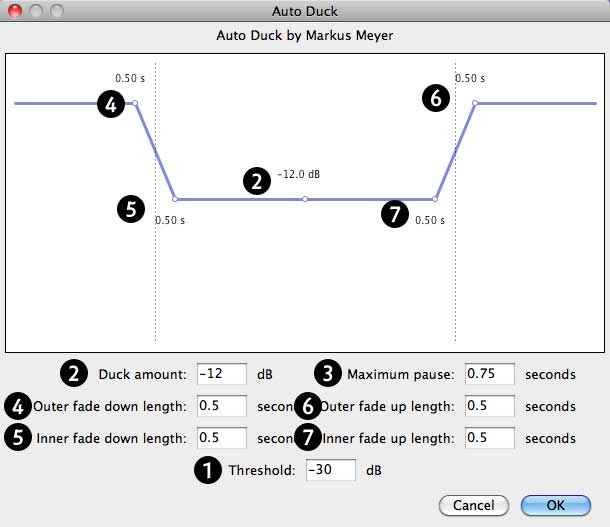
Task: Click the number 1 badge beside Threshold
Action: point(206,471)
